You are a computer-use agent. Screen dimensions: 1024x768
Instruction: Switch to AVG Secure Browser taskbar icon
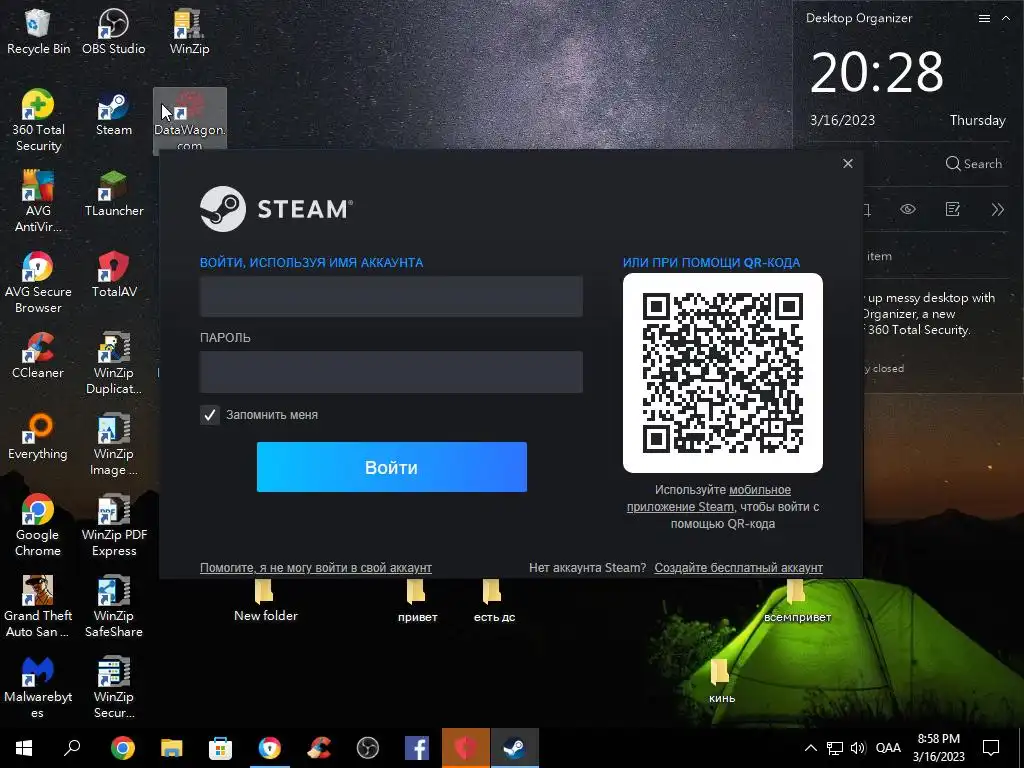click(269, 748)
